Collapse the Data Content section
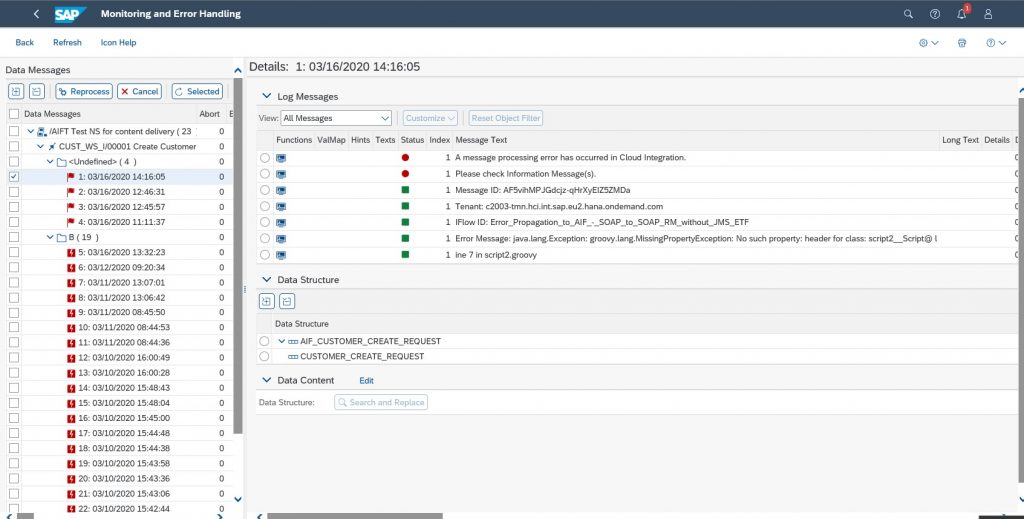1024x519 pixels. tap(266, 380)
